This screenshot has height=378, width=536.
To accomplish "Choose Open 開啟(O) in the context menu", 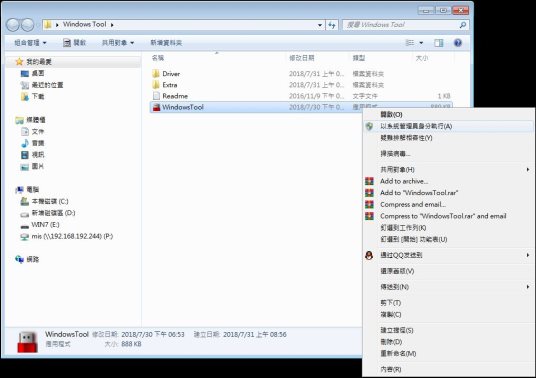I will pyautogui.click(x=448, y=114).
